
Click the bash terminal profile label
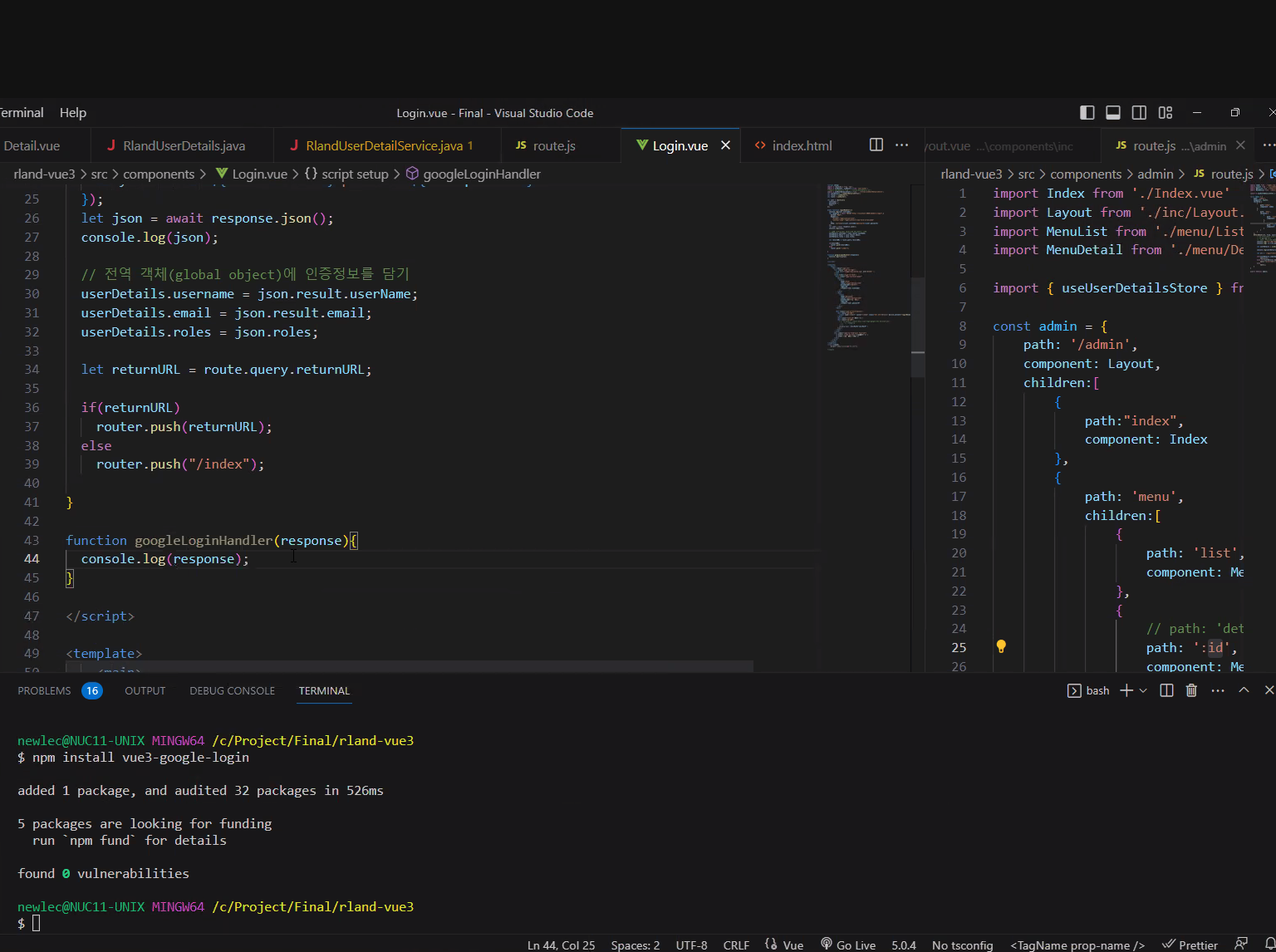click(x=1088, y=690)
